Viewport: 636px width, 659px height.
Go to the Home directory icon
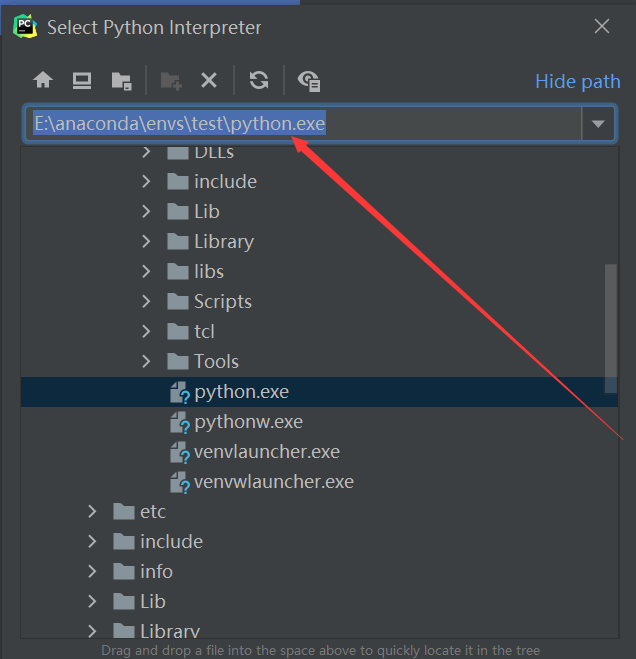click(43, 80)
